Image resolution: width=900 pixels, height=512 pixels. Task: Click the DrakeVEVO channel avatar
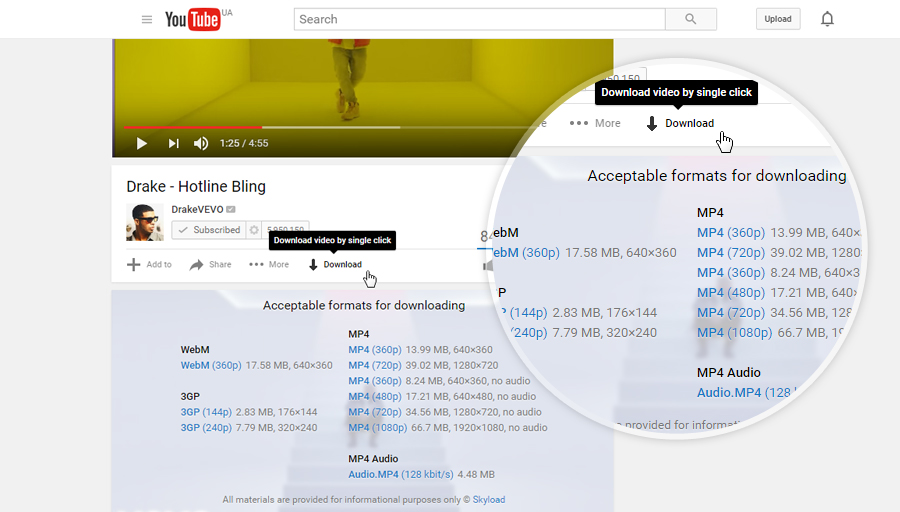pos(144,222)
